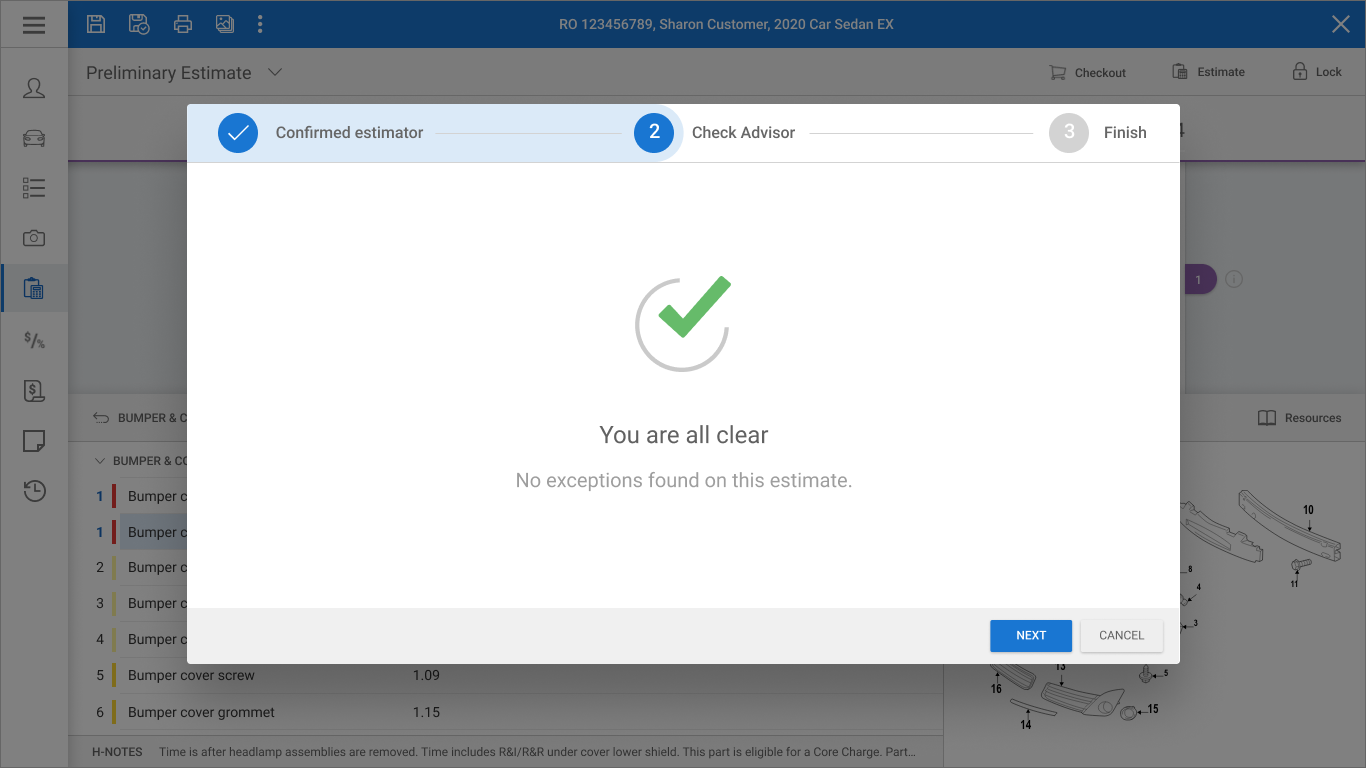
Task: Click the back arrow beside BUMPER breadcrumb
Action: (x=100, y=418)
